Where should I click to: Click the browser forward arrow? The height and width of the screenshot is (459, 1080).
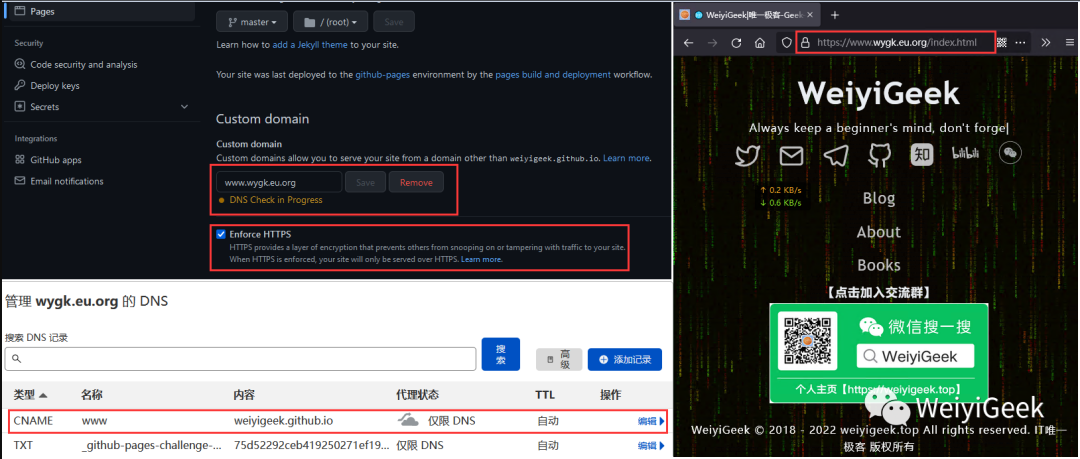(x=712, y=43)
